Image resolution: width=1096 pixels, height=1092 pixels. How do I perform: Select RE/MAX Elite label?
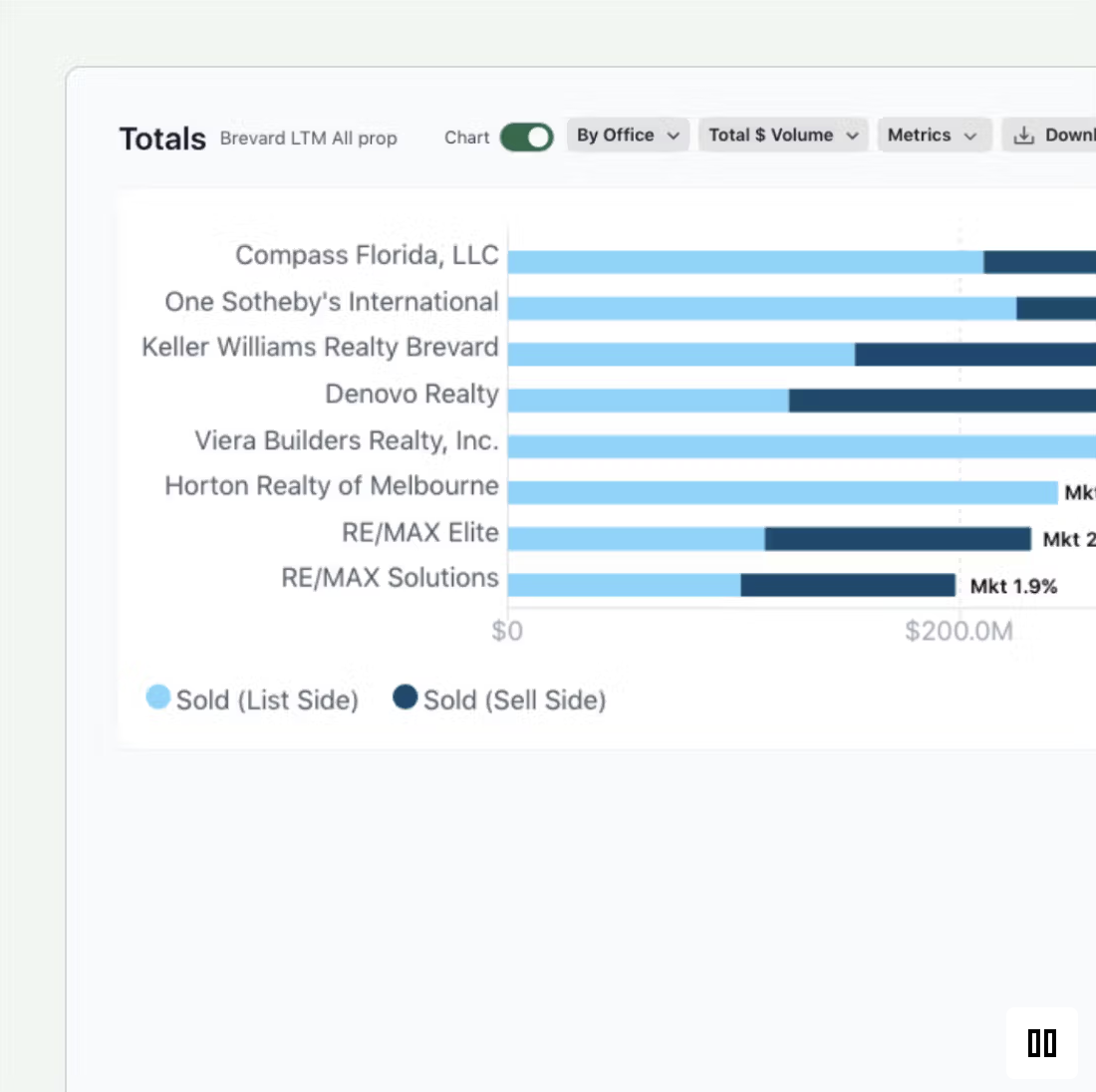click(420, 532)
